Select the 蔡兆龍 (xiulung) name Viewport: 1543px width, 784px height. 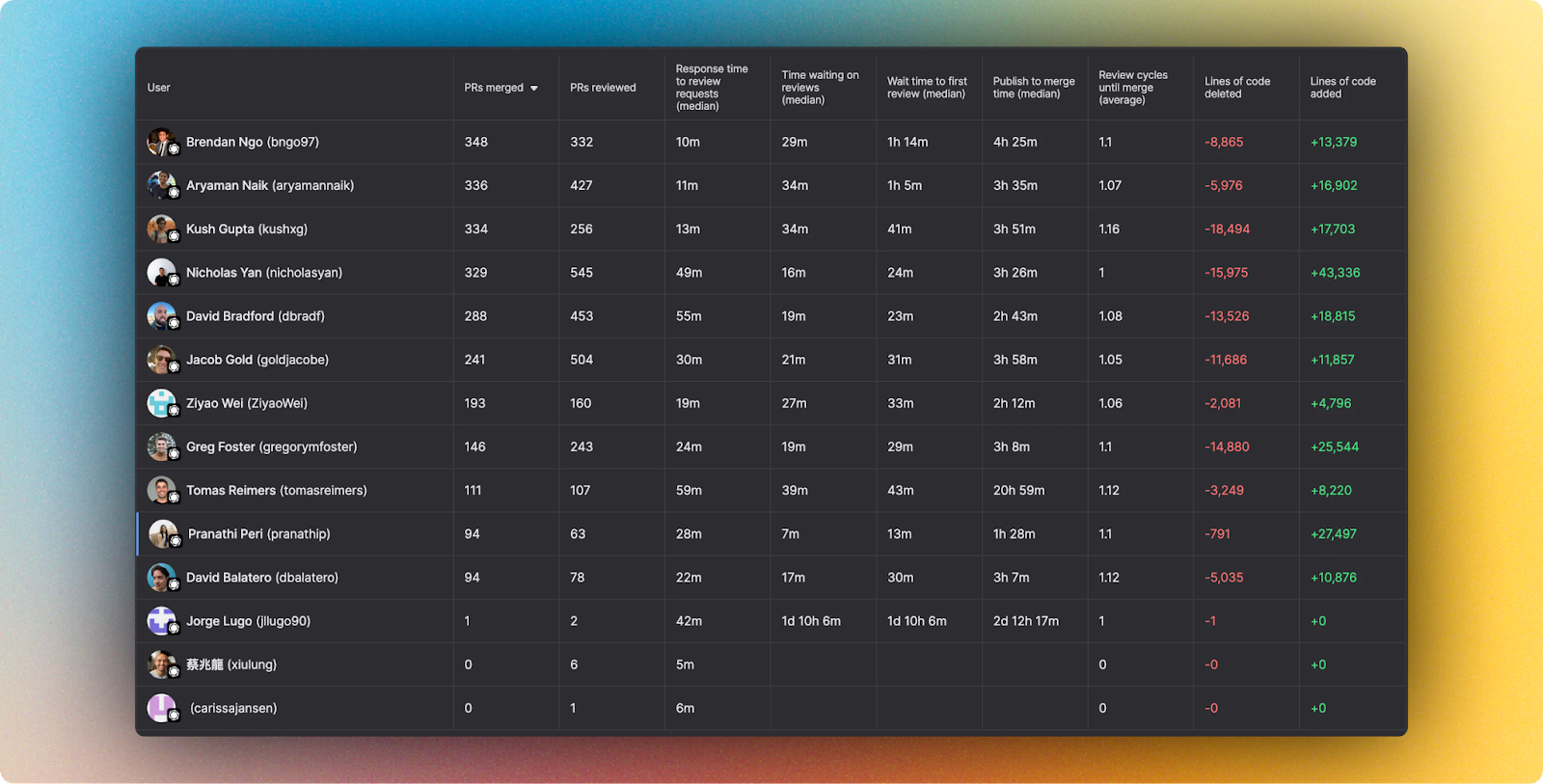pos(231,664)
